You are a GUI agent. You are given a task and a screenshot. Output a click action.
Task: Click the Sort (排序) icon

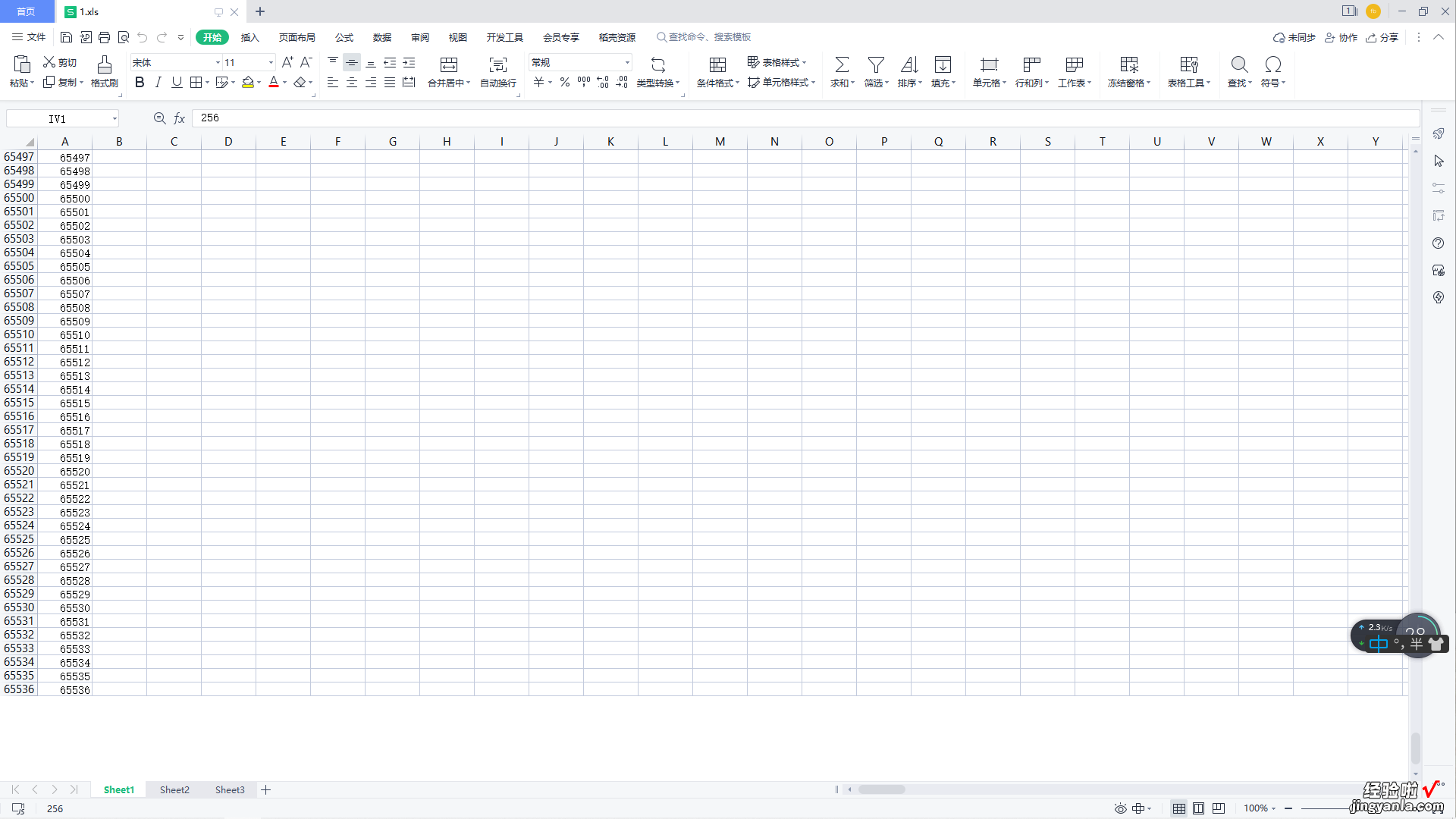[909, 64]
